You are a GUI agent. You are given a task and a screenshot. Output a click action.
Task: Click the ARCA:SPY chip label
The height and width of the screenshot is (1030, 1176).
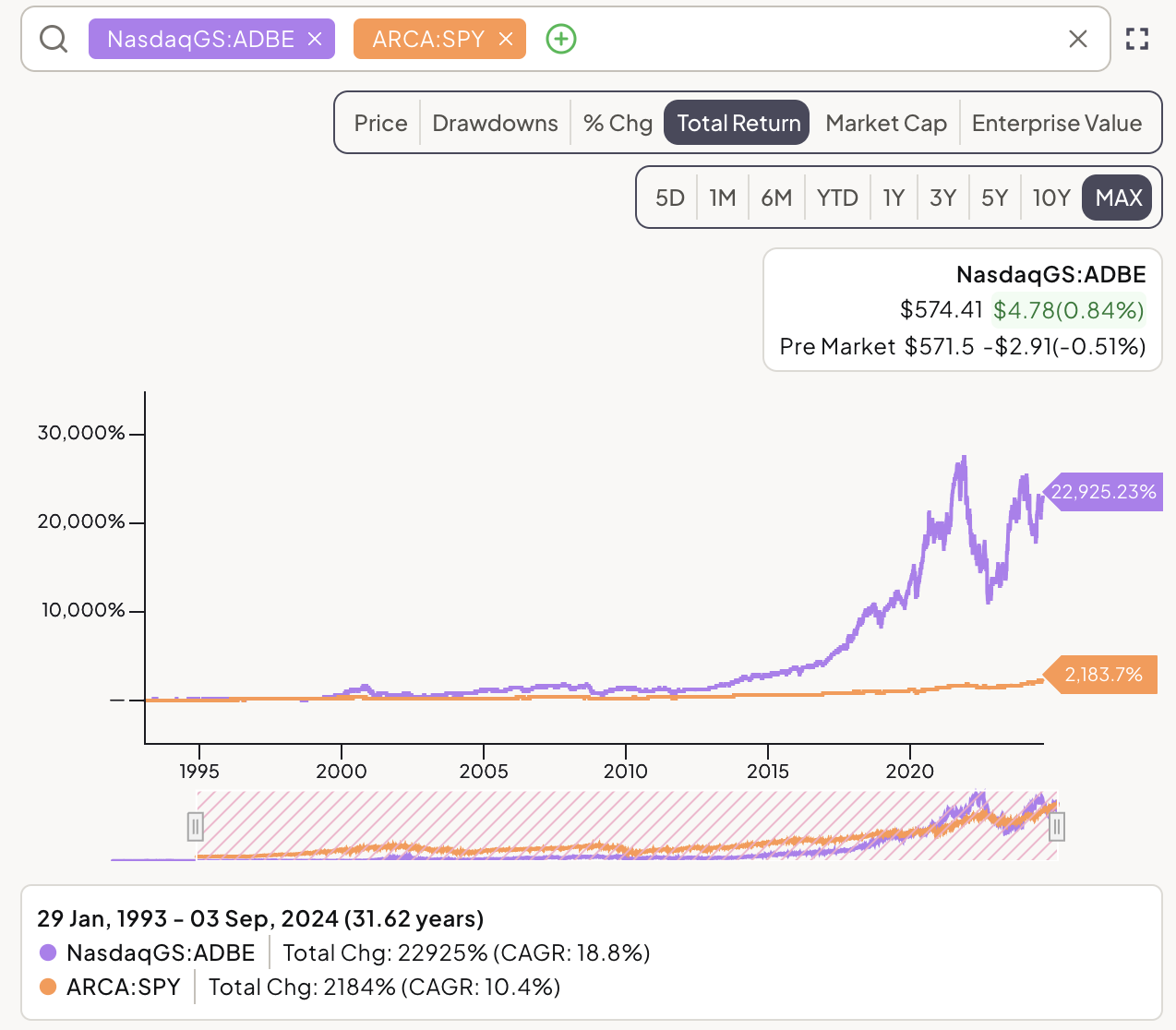tap(428, 39)
